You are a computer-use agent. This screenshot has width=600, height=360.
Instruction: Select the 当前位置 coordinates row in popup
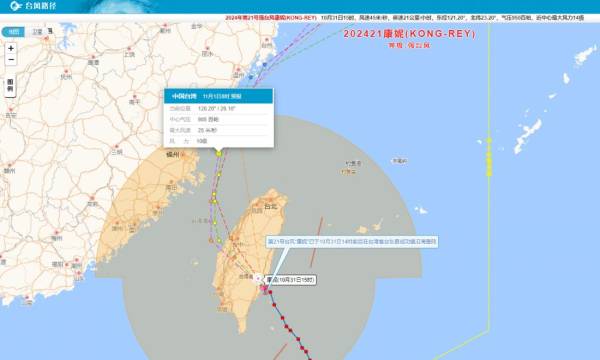coord(218,109)
